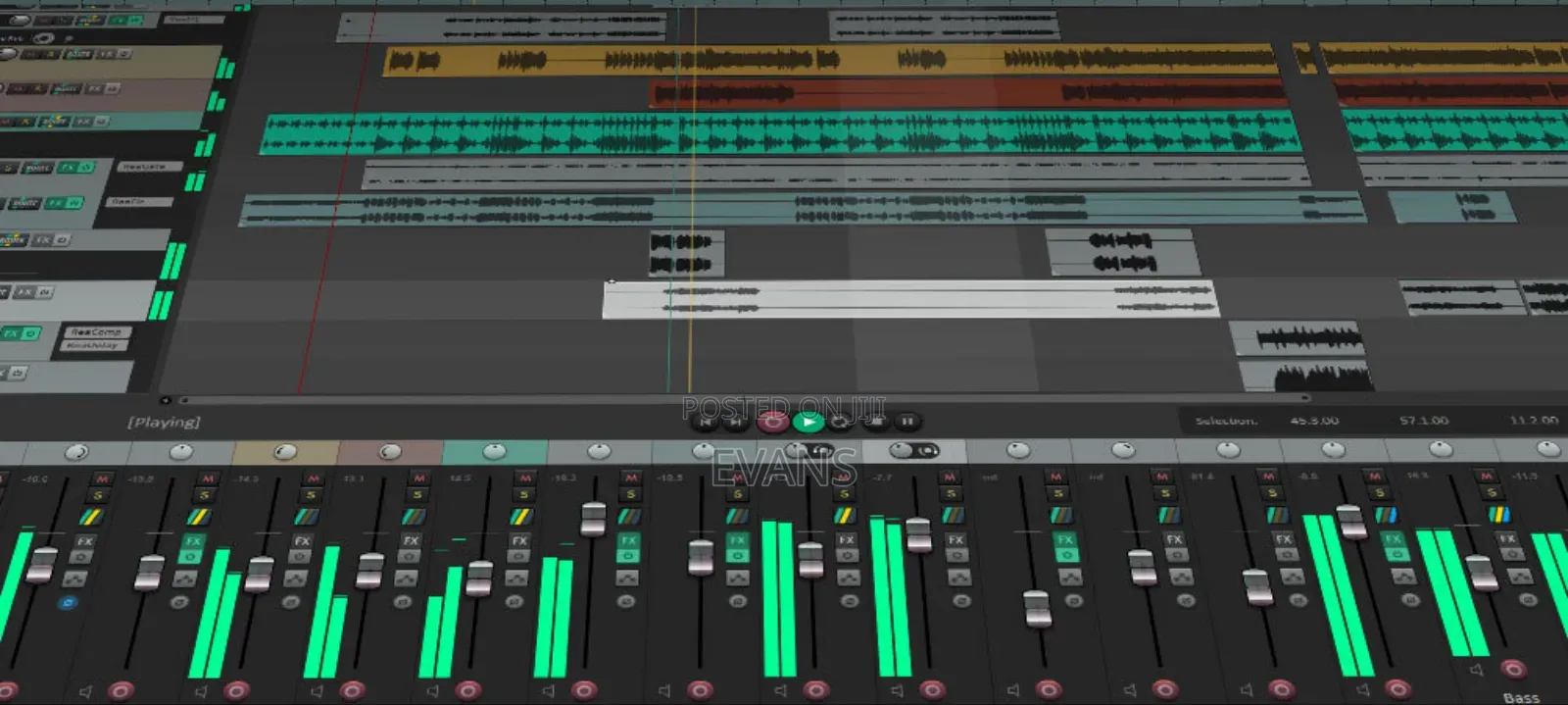Image resolution: width=1568 pixels, height=705 pixels.
Task: Solo the -2.7 mixer channel
Action: pos(951,494)
